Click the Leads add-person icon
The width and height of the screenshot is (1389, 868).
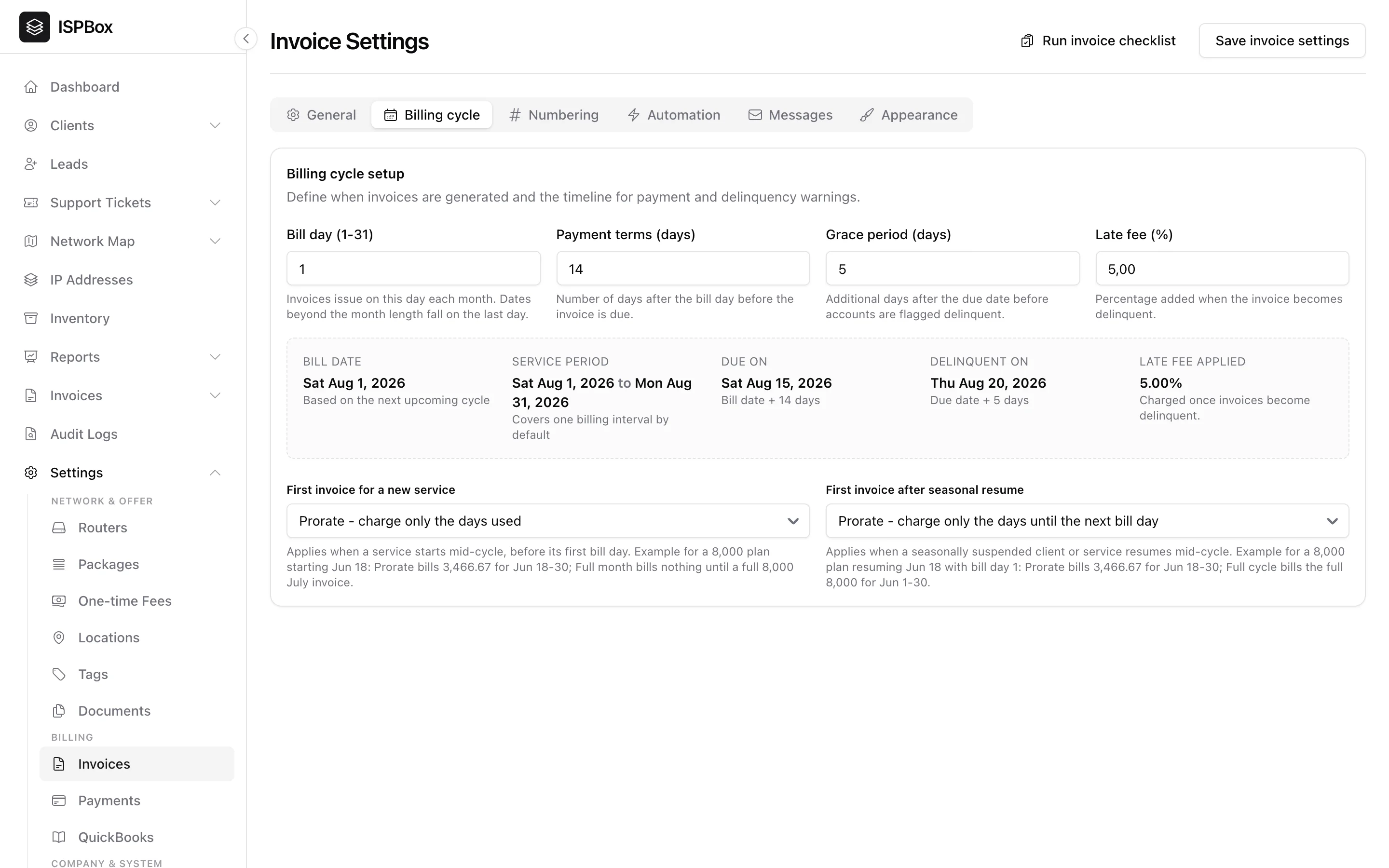[31, 164]
